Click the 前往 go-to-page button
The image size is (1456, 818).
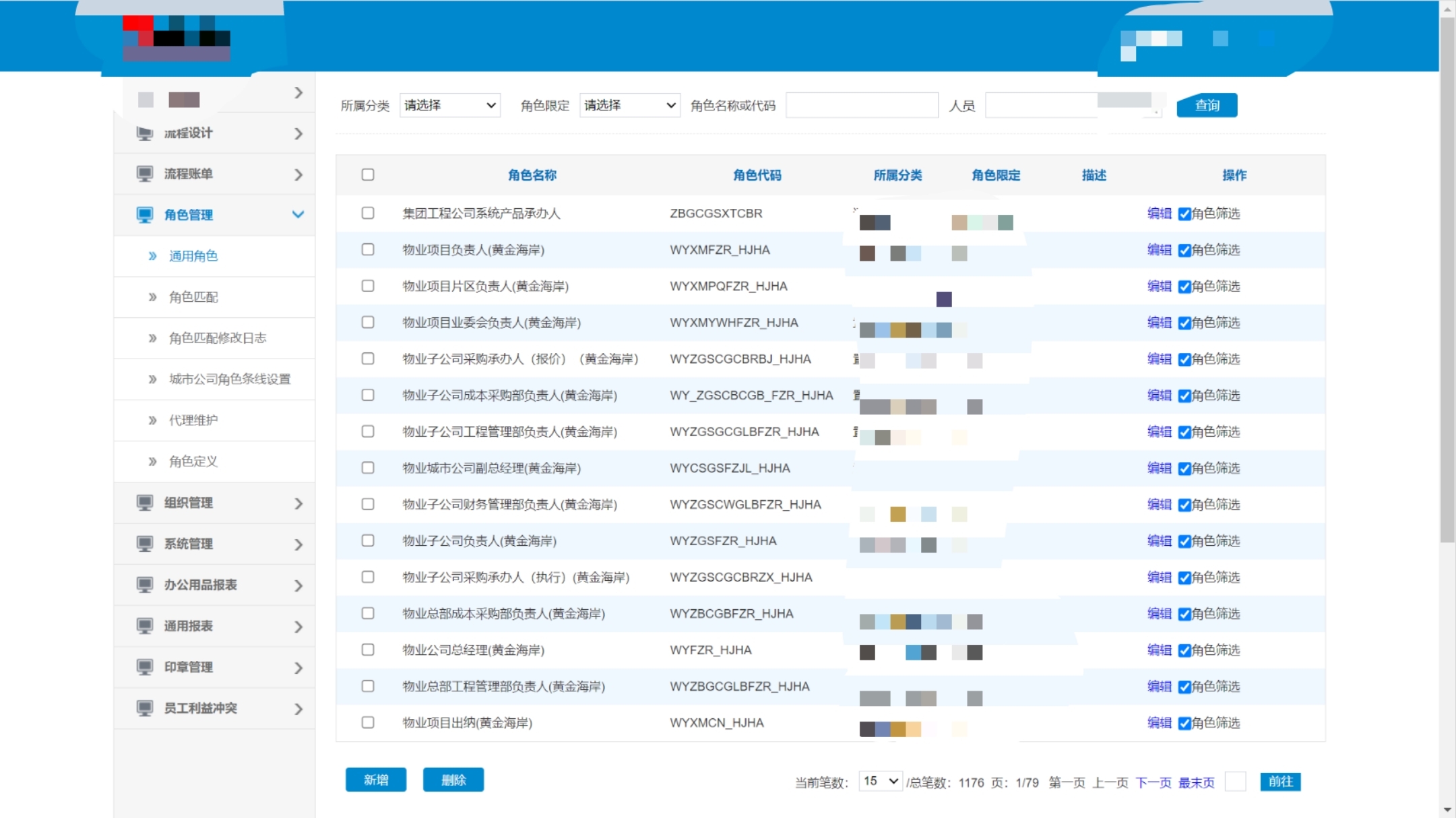pyautogui.click(x=1280, y=782)
